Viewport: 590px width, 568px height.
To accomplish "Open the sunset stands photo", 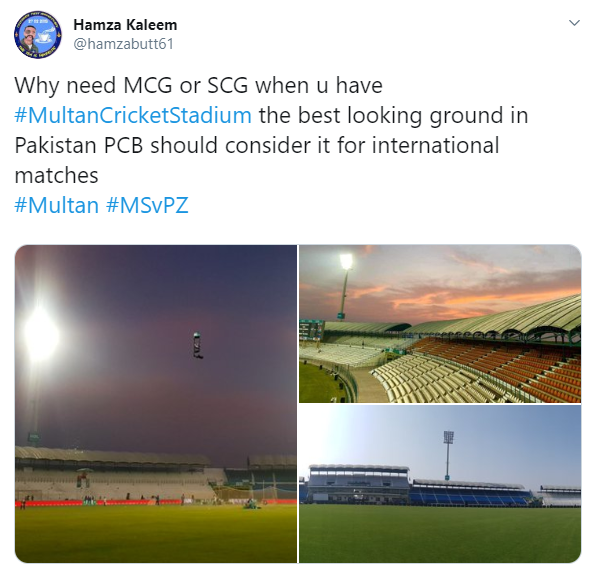I will (440, 323).
